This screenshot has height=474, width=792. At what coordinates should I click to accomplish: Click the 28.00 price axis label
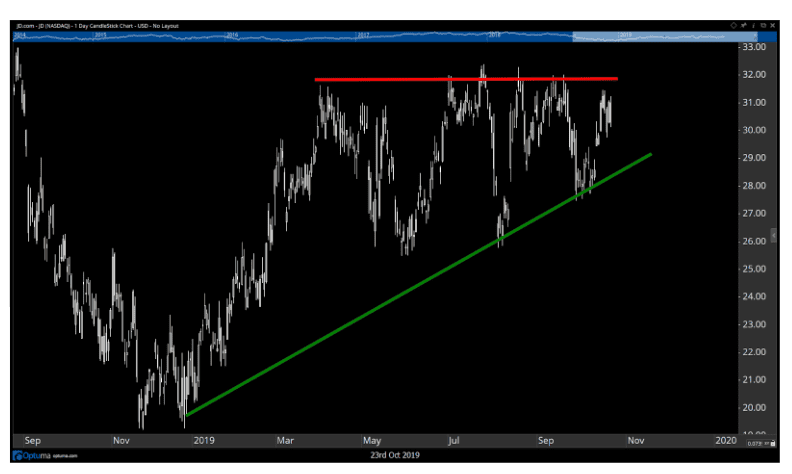pos(754,185)
